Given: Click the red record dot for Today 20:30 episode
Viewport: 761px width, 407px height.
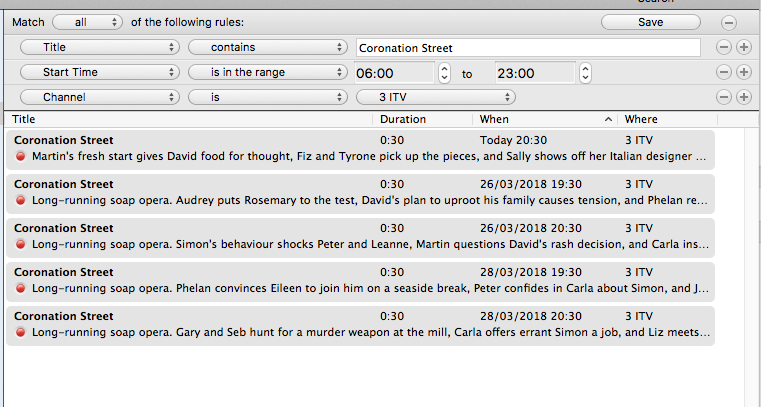Looking at the screenshot, I should click(20, 156).
